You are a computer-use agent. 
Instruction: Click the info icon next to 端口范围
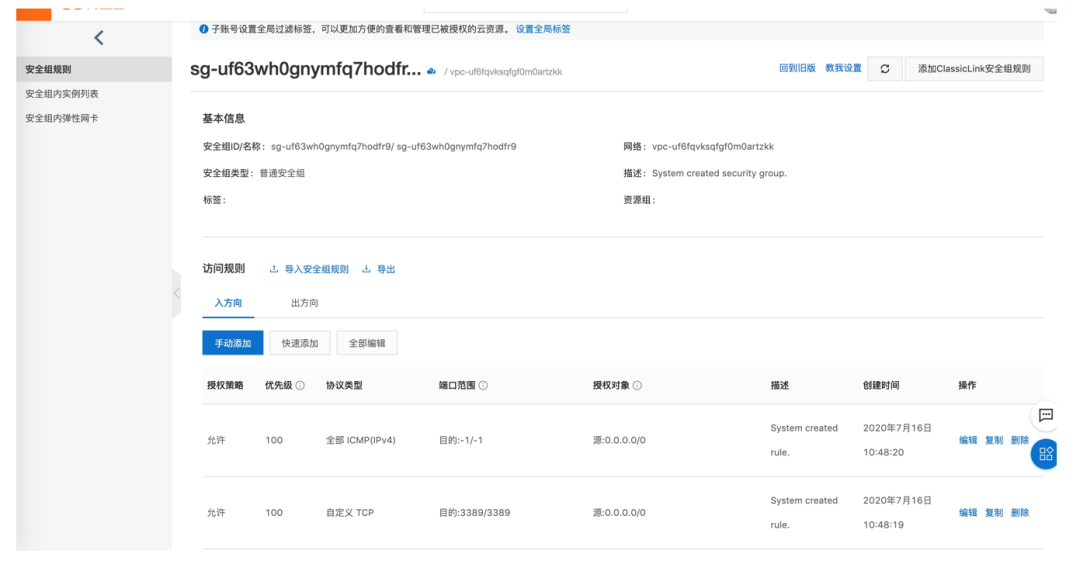point(484,386)
